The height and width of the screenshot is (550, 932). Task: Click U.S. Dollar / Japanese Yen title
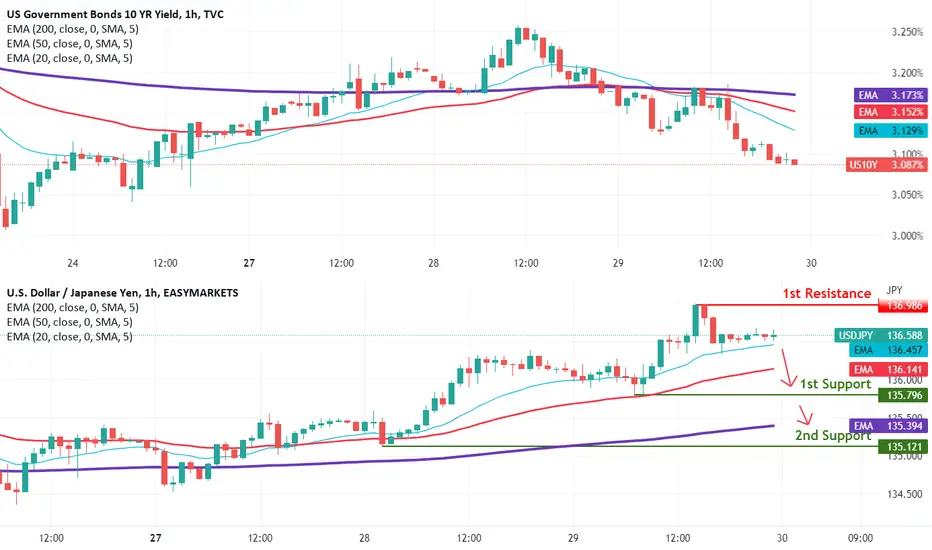122,293
